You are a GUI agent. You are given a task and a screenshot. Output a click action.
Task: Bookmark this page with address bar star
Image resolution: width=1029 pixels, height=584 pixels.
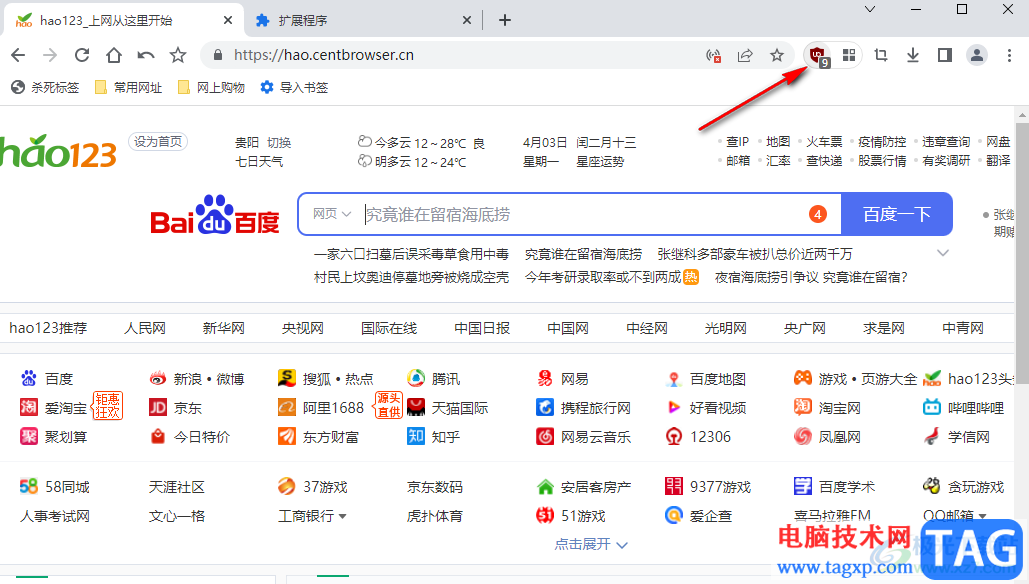[777, 55]
